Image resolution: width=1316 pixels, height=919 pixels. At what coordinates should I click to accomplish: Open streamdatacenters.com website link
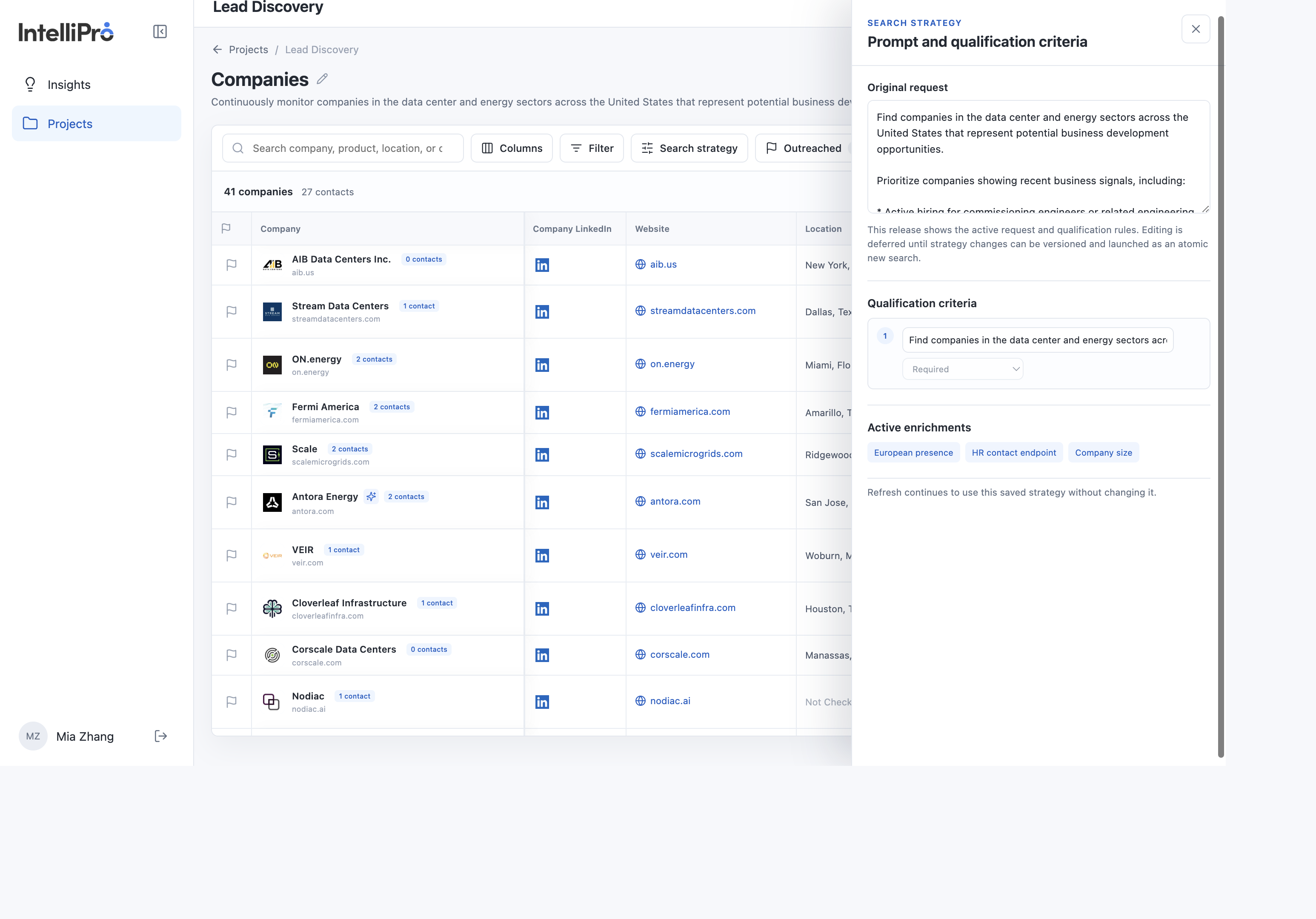coord(703,311)
